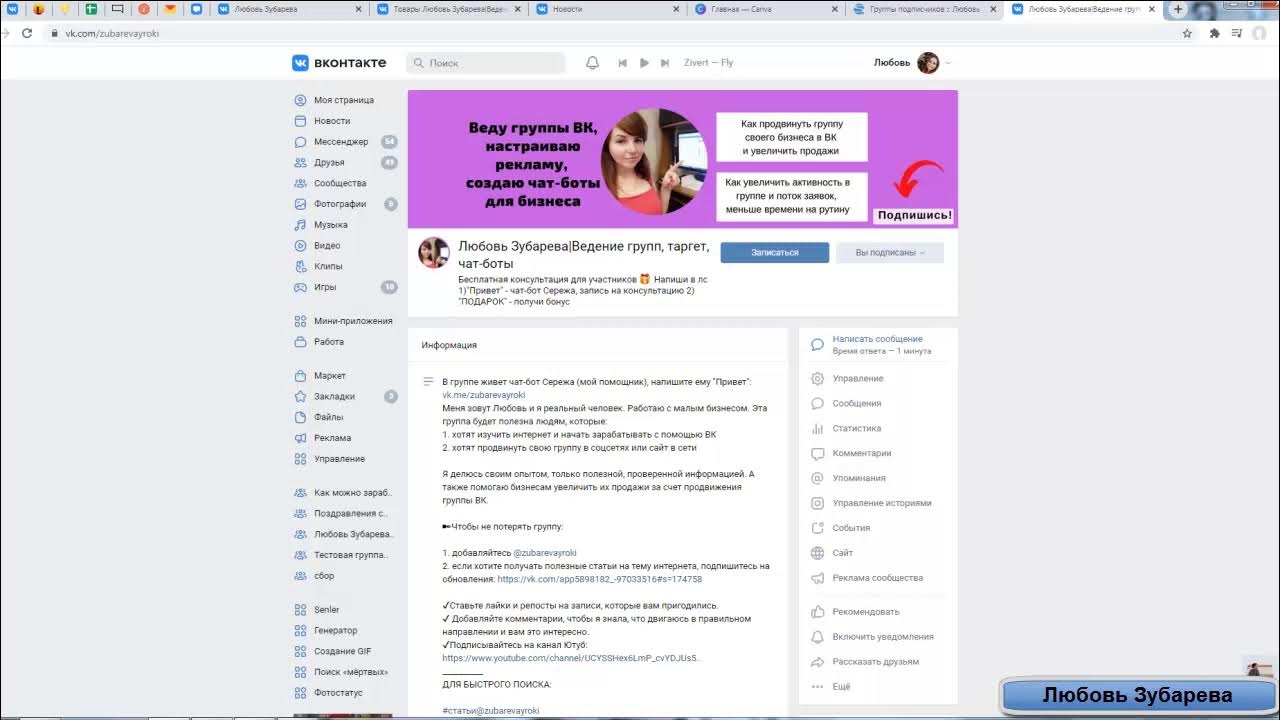Open the @zubarevayroki mention link

(x=545, y=553)
